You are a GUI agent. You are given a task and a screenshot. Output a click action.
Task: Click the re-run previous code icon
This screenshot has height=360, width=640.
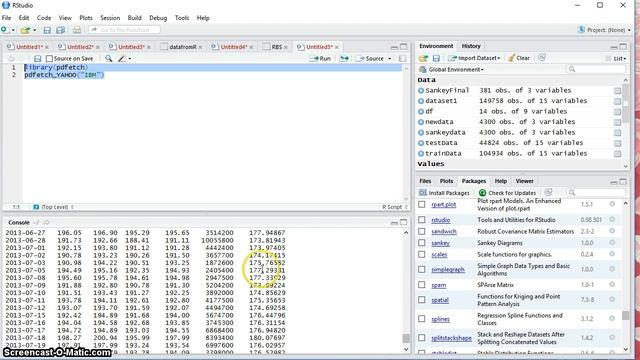coord(344,58)
